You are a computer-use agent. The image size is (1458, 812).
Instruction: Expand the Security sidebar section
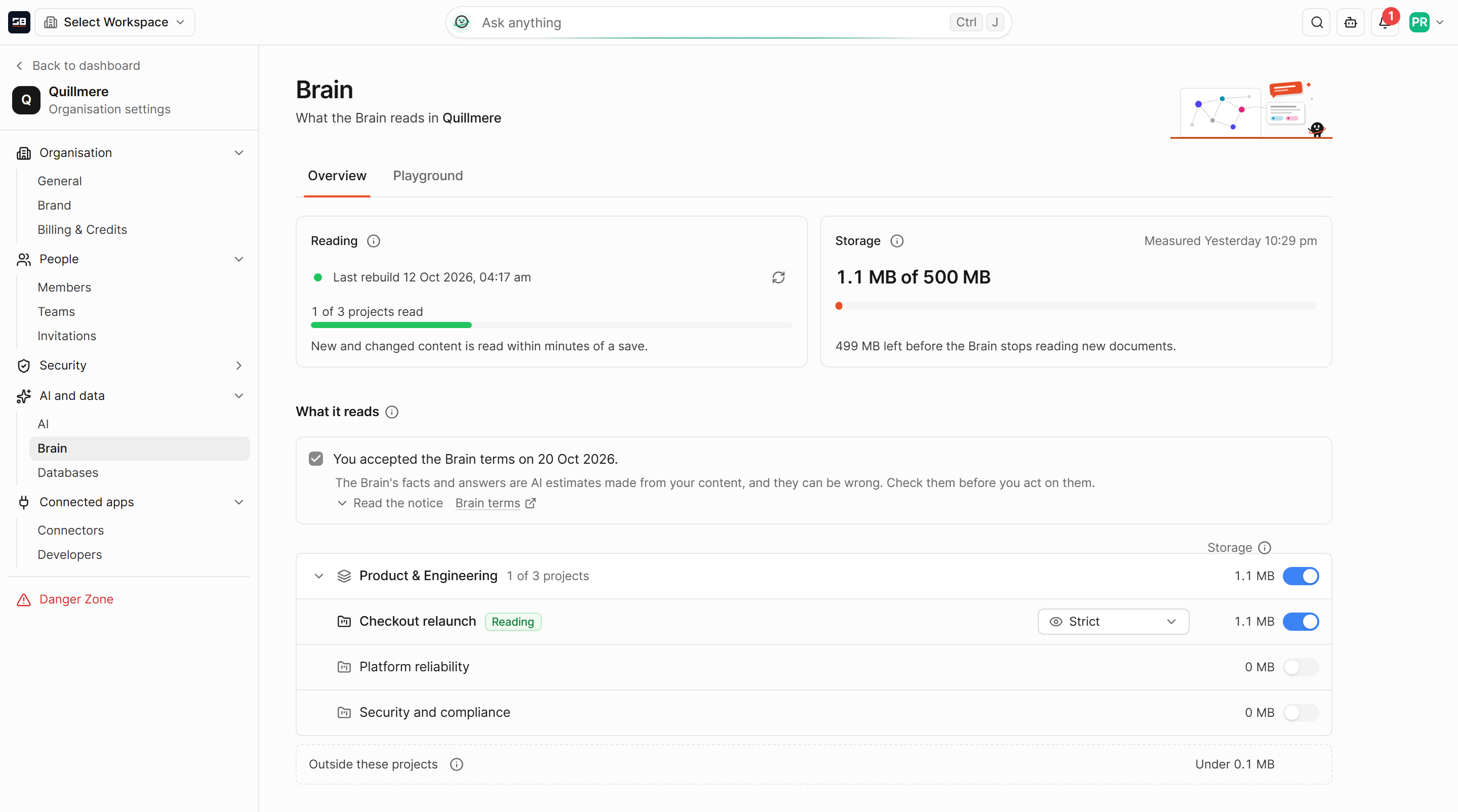tap(130, 366)
